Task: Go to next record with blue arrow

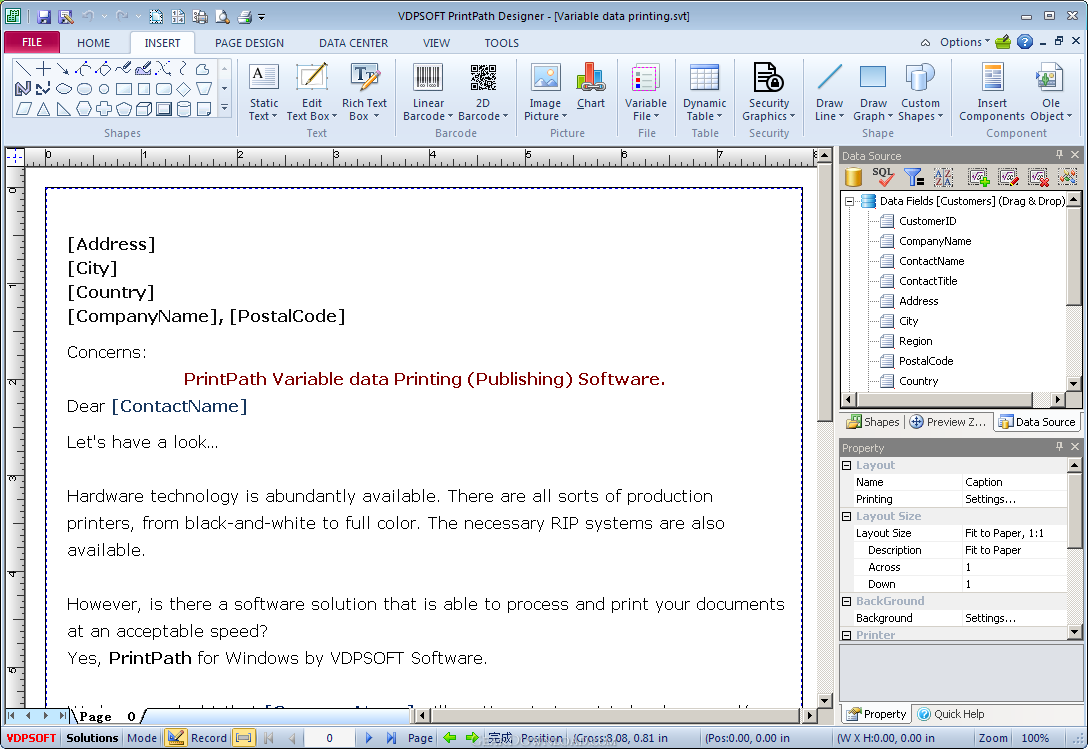Action: (x=368, y=738)
